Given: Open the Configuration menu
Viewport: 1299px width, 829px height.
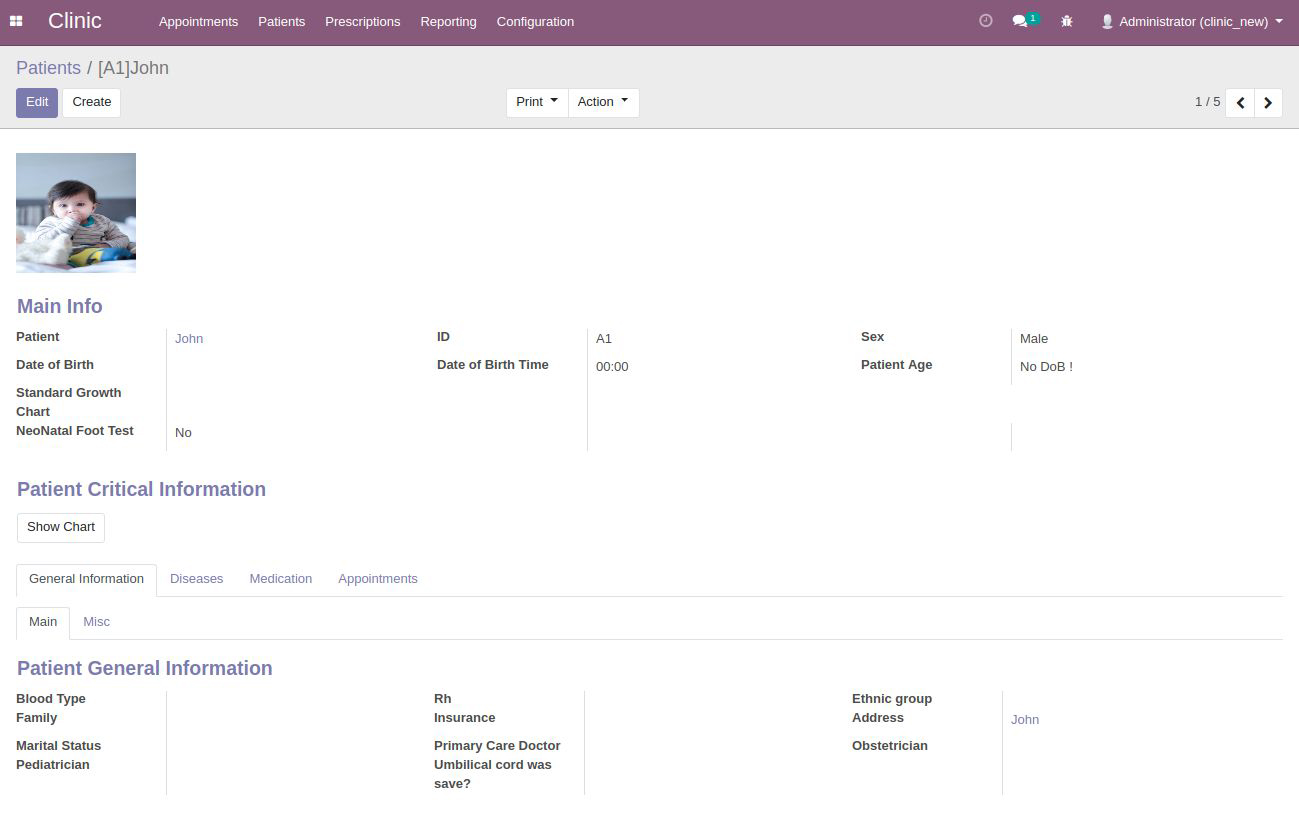Looking at the screenshot, I should [x=535, y=21].
